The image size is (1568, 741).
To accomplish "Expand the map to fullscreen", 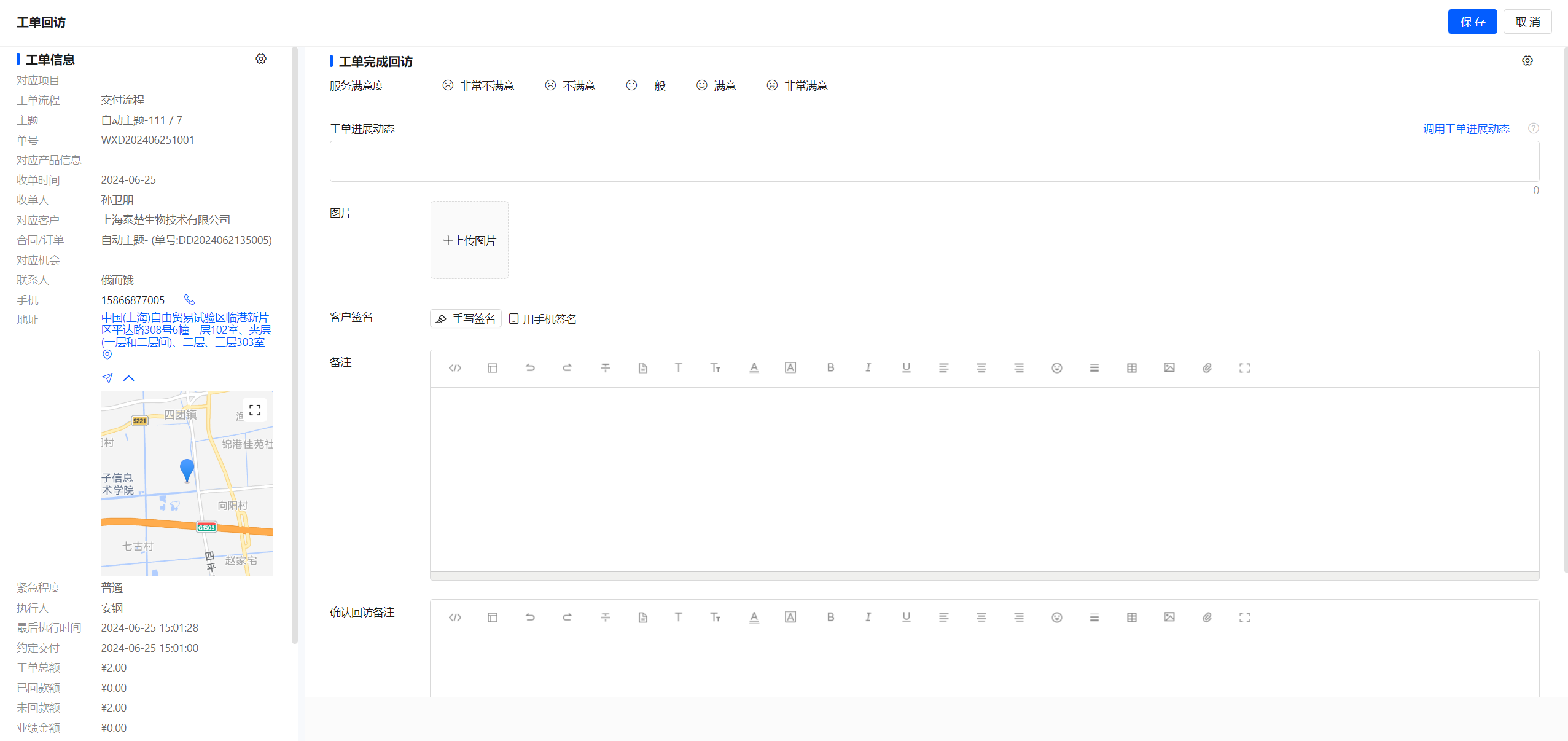I will pos(255,410).
